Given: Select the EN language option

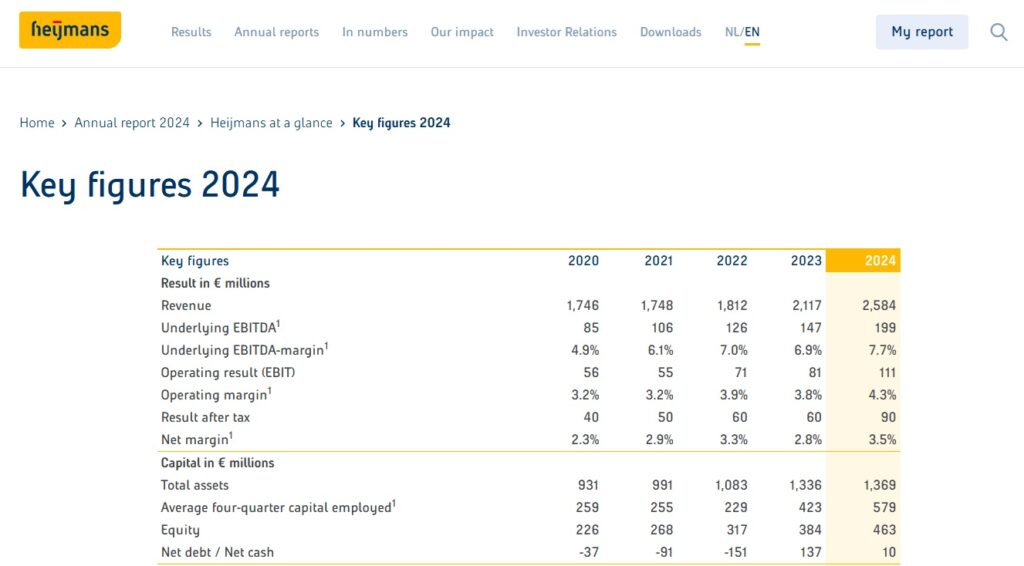Looking at the screenshot, I should click(752, 32).
